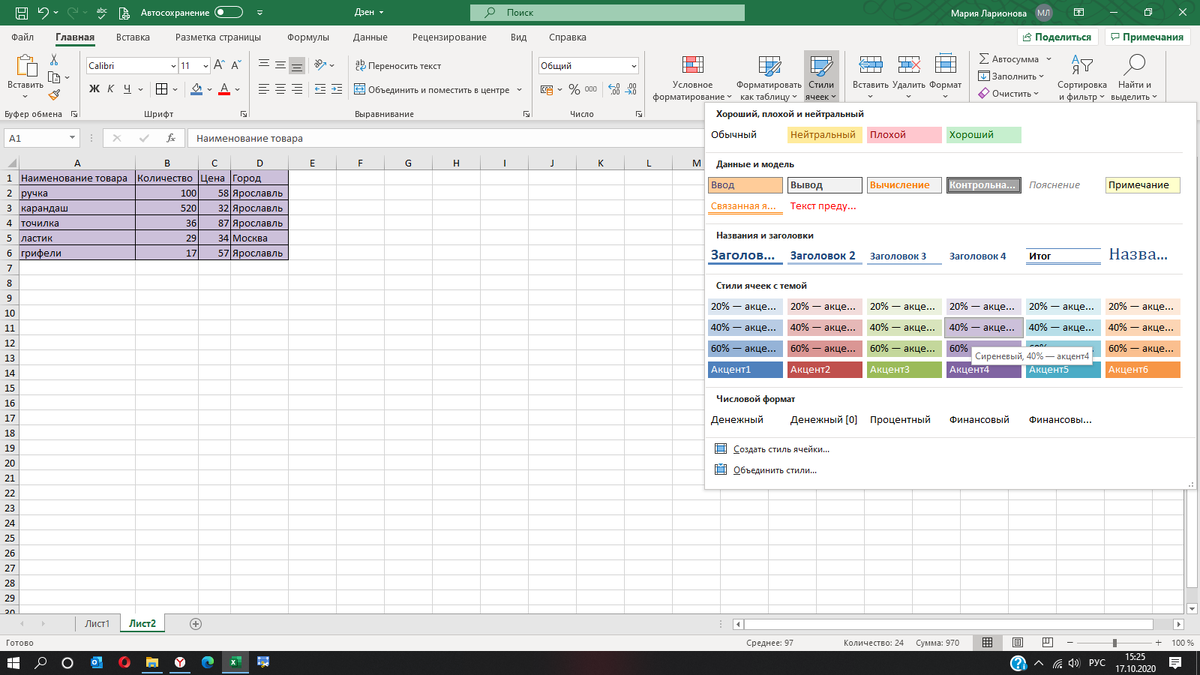This screenshot has height=675, width=1200.
Task: Click the Format Painter brush icon
Action: 54,95
